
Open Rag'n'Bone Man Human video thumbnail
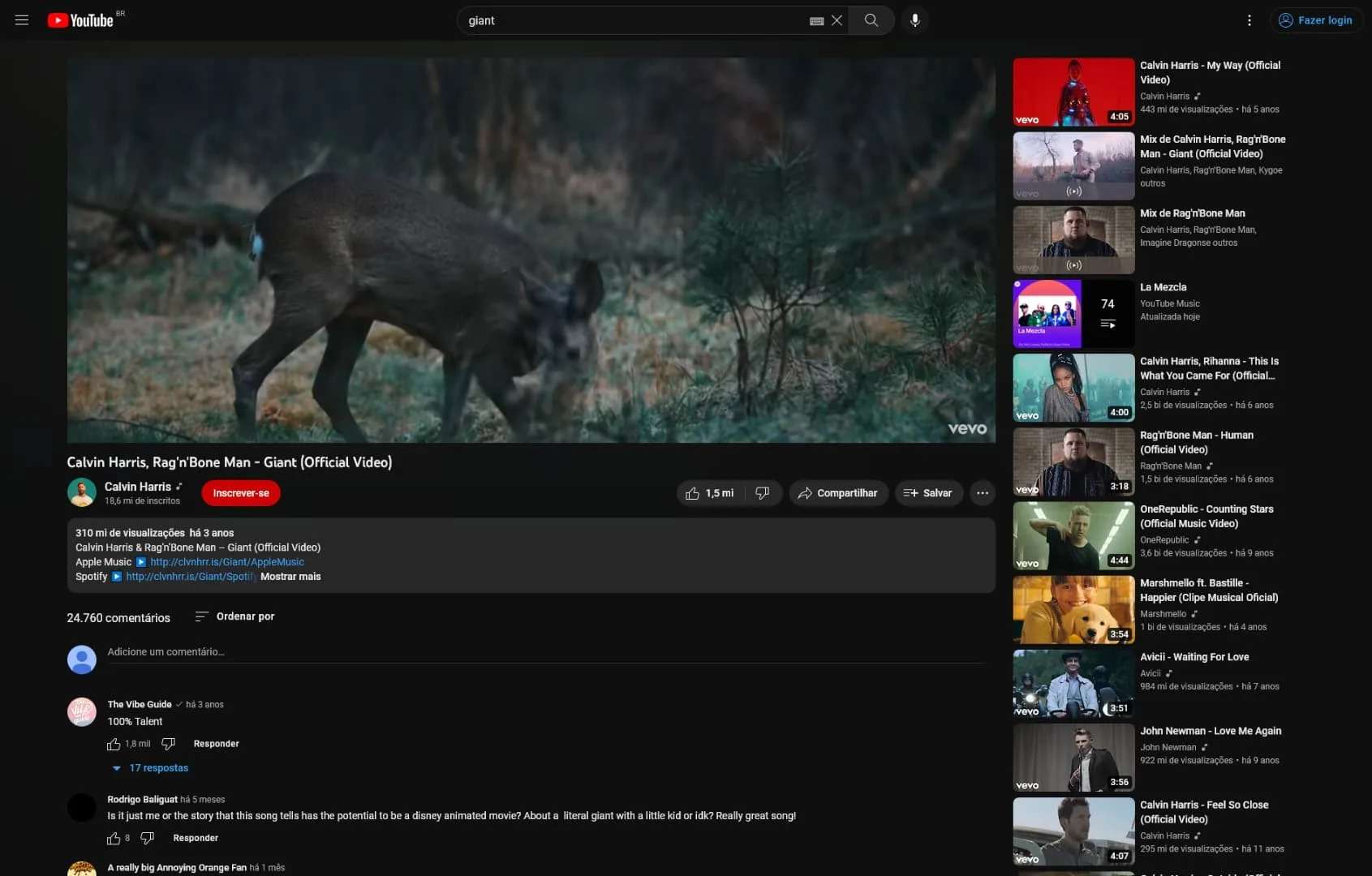[1073, 462]
